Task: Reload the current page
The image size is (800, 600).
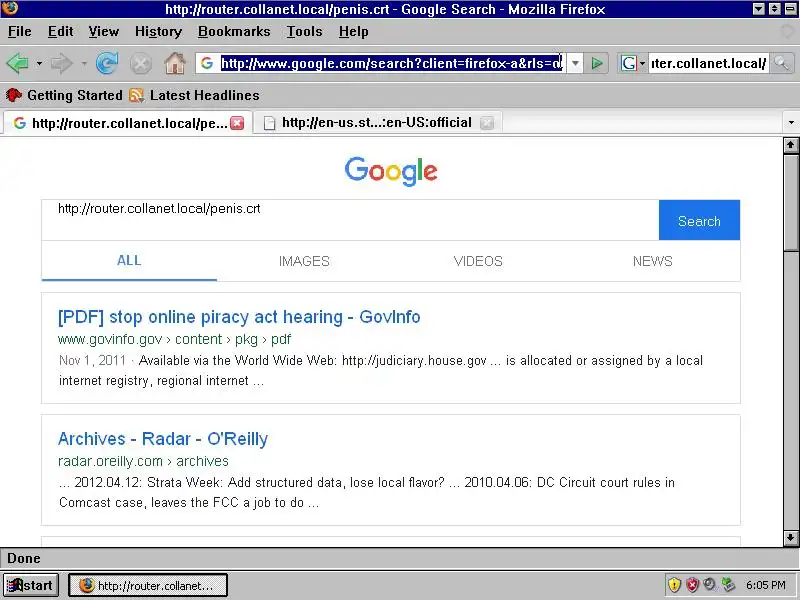Action: point(107,64)
